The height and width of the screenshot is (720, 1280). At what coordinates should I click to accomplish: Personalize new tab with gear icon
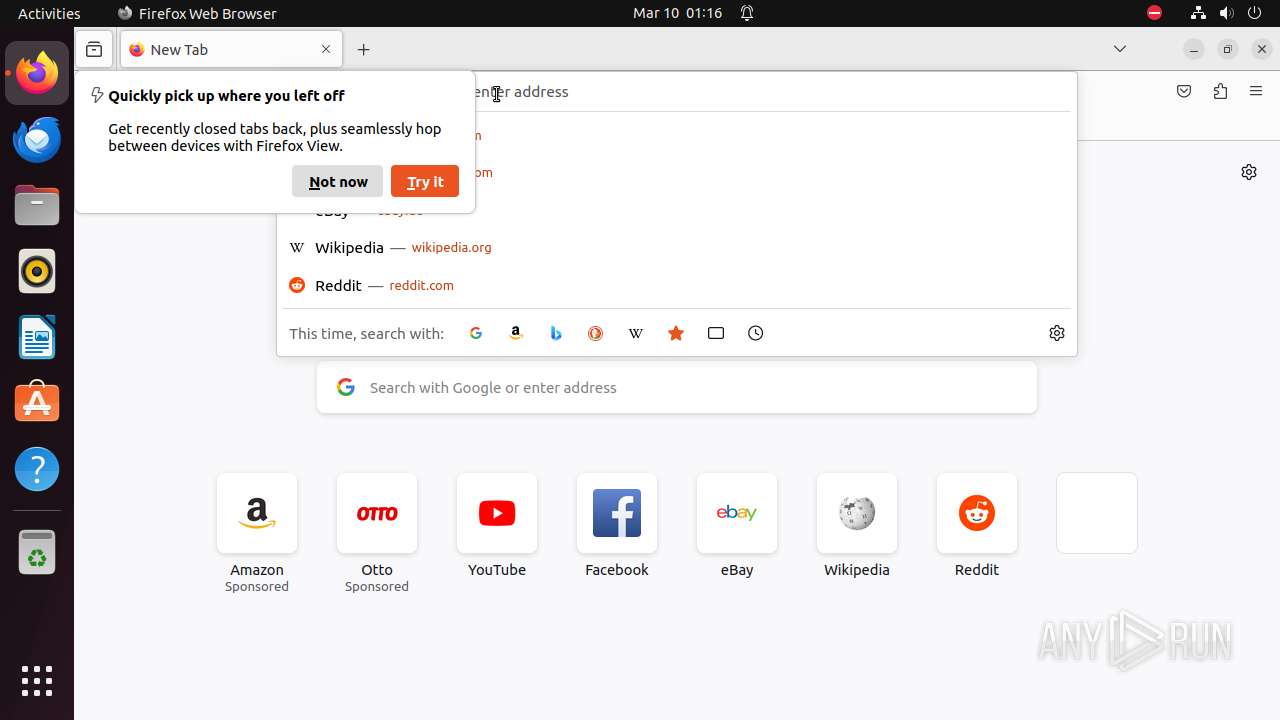coord(1249,172)
